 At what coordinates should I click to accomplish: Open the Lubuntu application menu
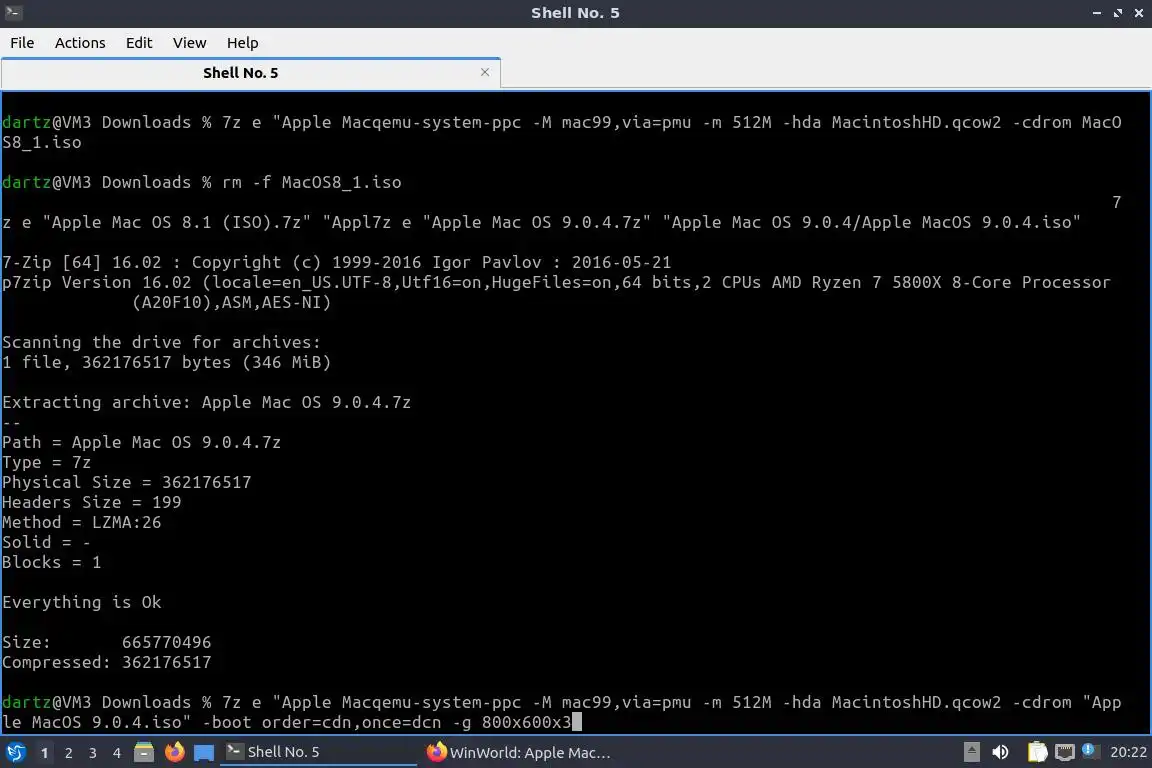pyautogui.click(x=15, y=752)
